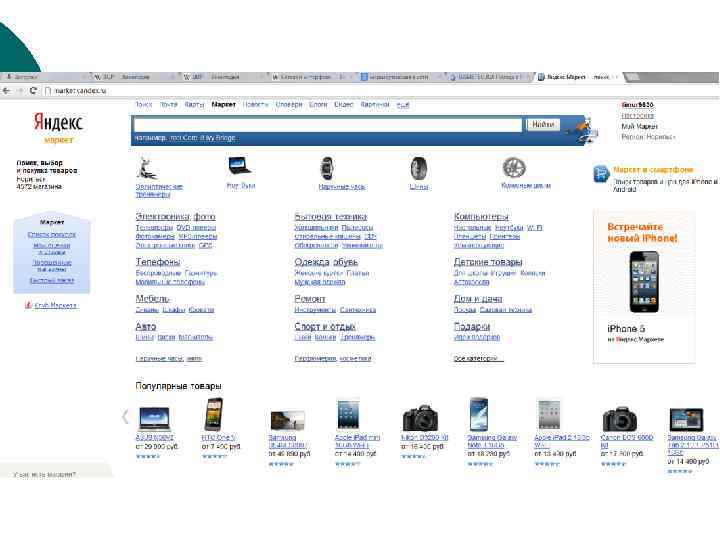The height and width of the screenshot is (540, 720).
Task: Click the laptop image in top categories
Action: point(240,166)
